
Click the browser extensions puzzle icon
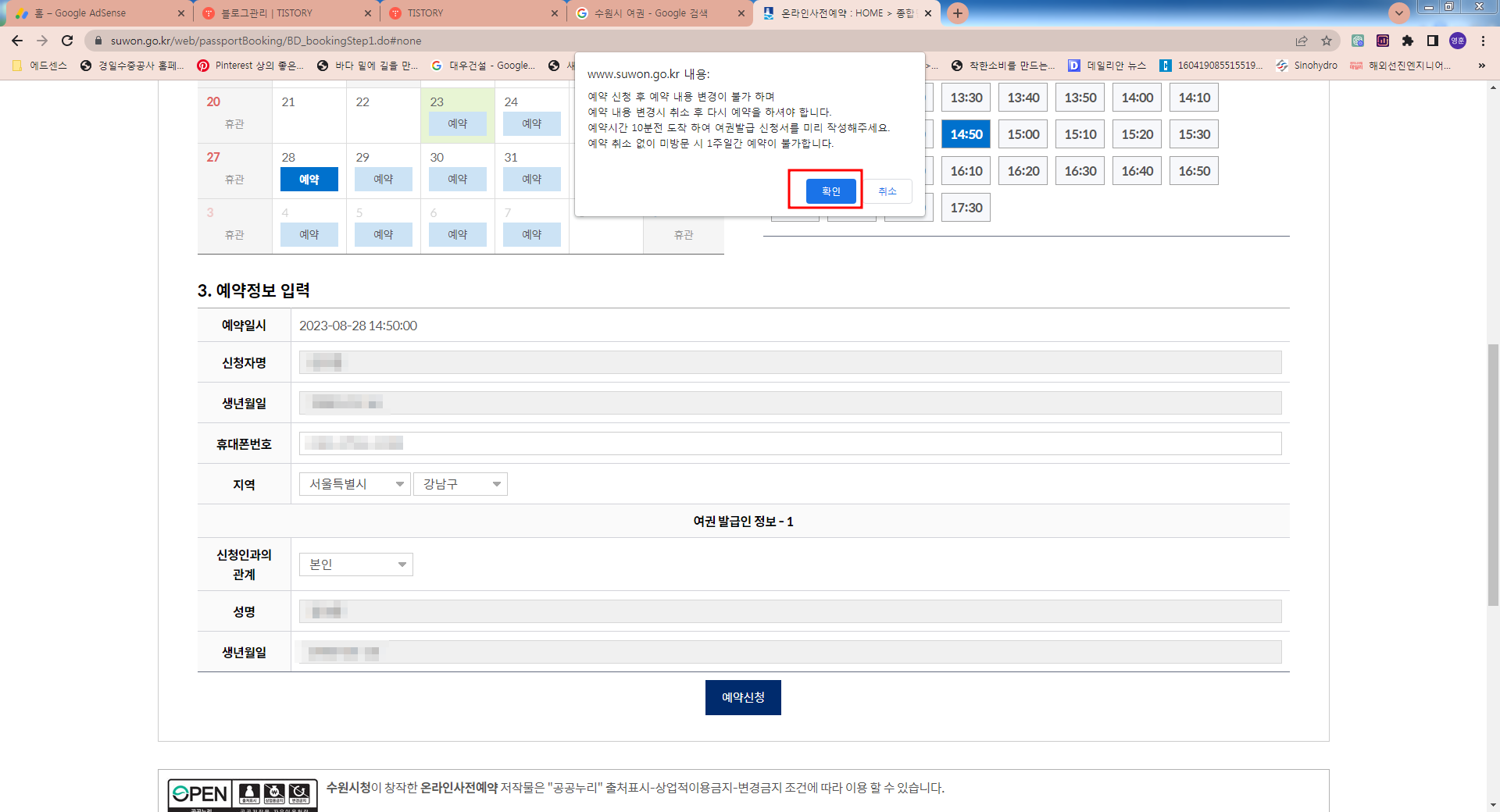tap(1406, 41)
